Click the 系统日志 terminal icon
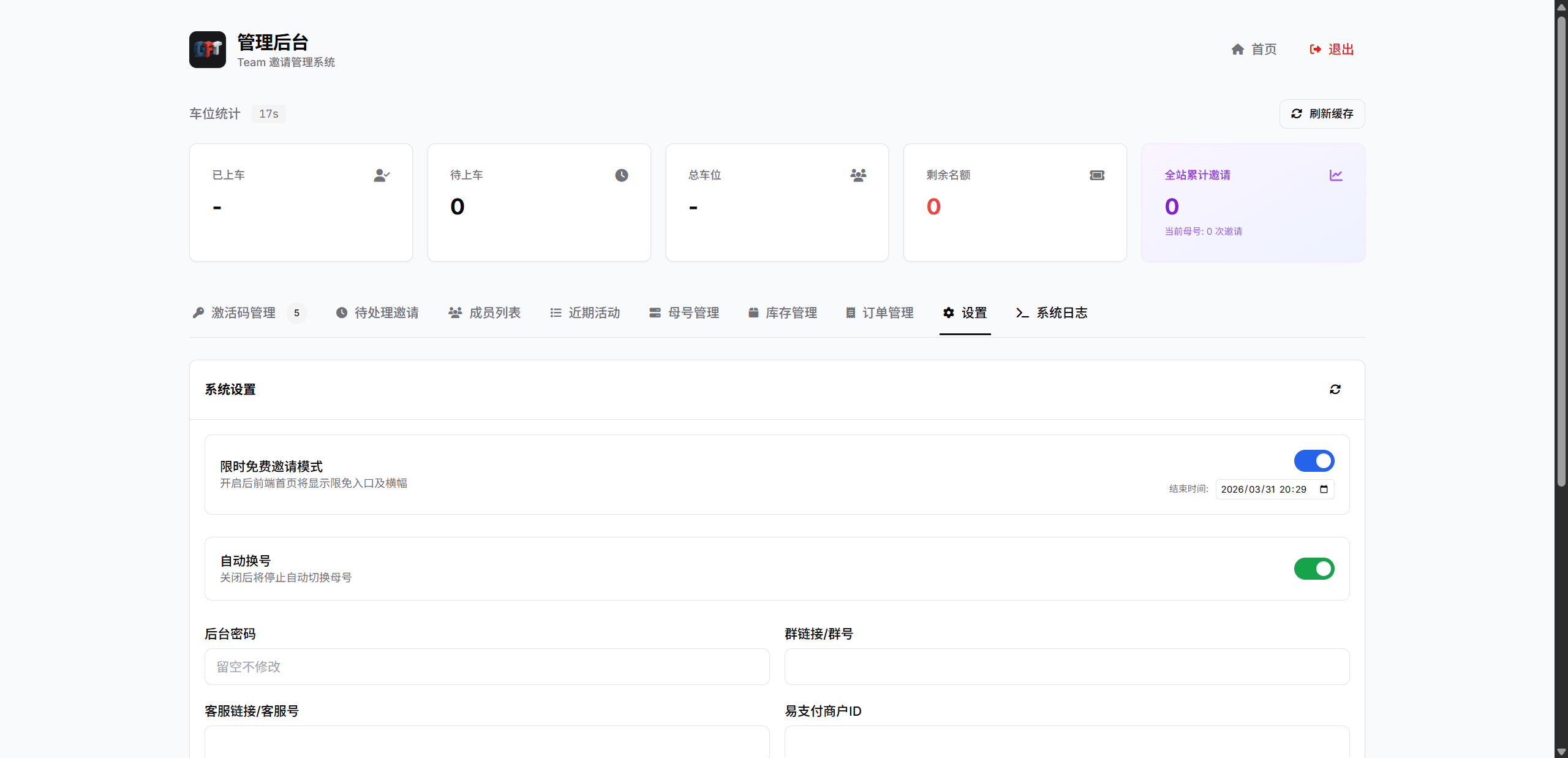This screenshot has width=1568, height=758. (1021, 313)
